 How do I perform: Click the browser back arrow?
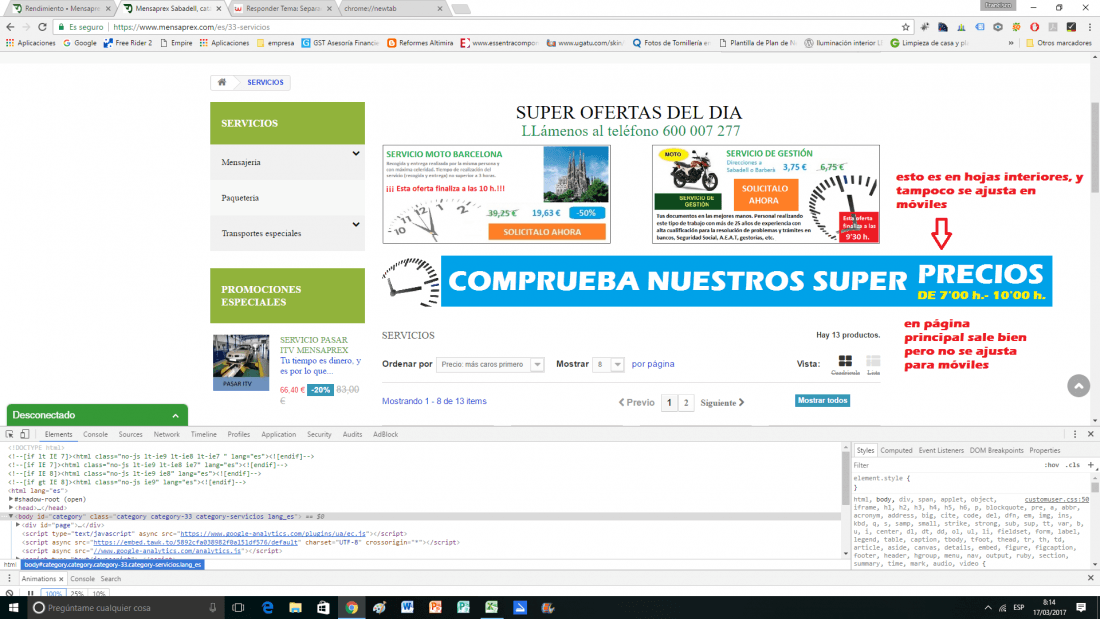tap(10, 27)
